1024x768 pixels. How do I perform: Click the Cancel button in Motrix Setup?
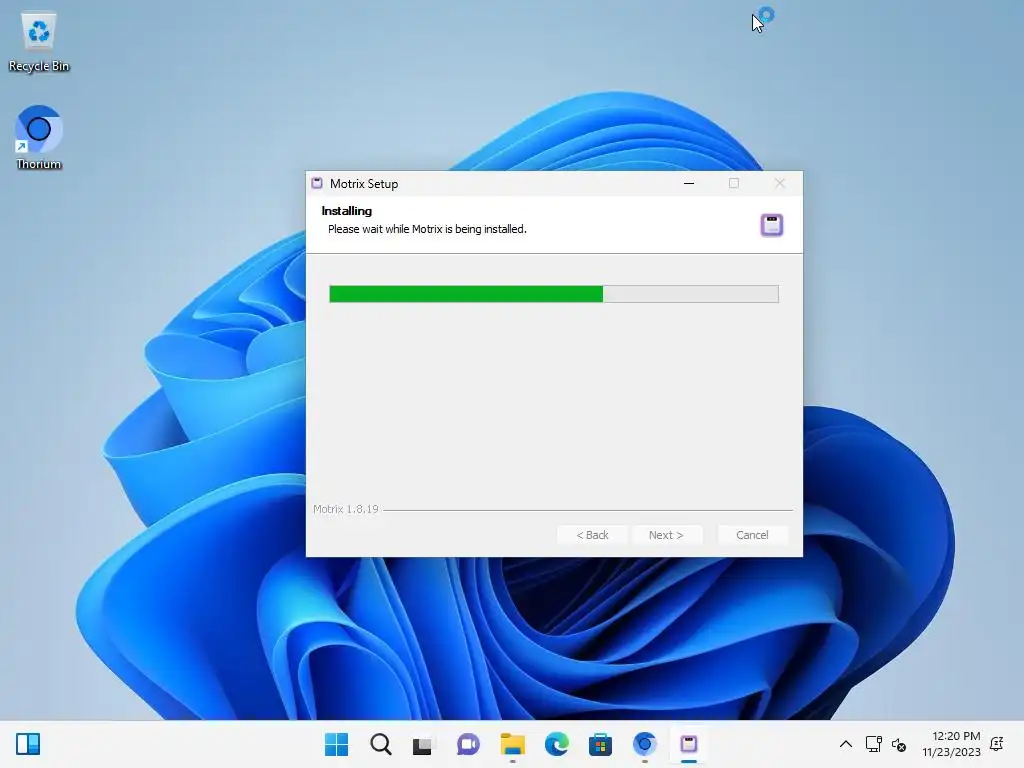(752, 535)
